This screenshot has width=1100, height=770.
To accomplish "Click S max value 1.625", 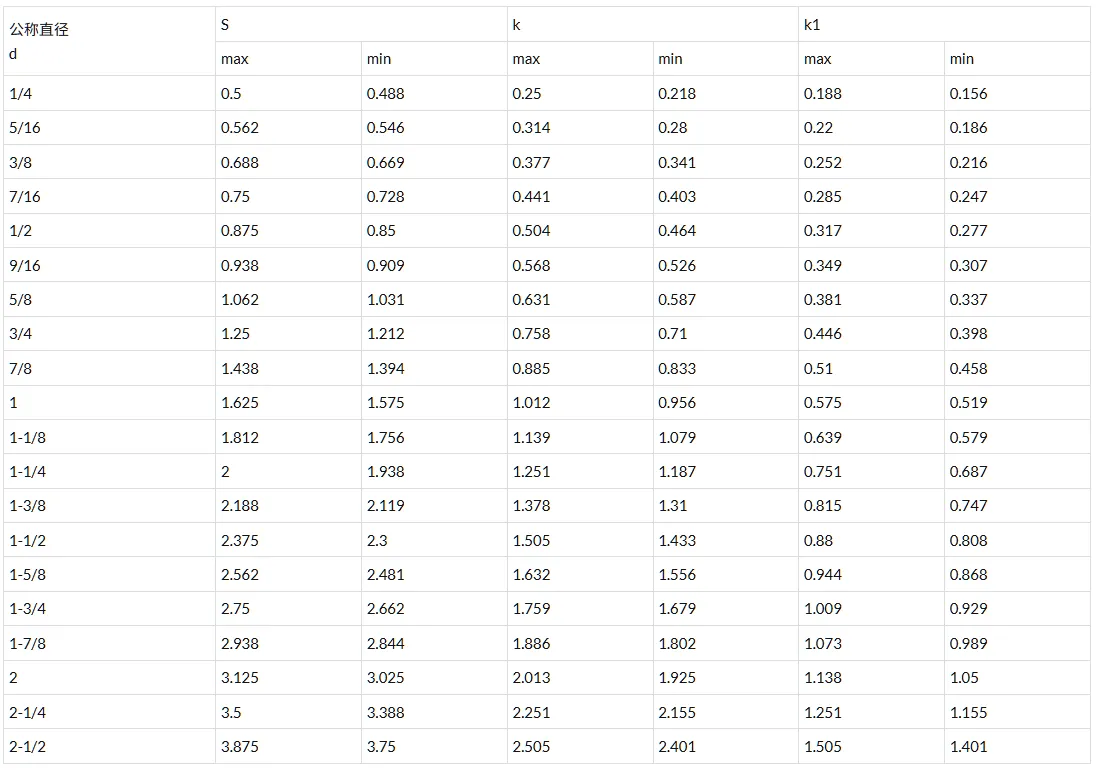I will pyautogui.click(x=239, y=403).
